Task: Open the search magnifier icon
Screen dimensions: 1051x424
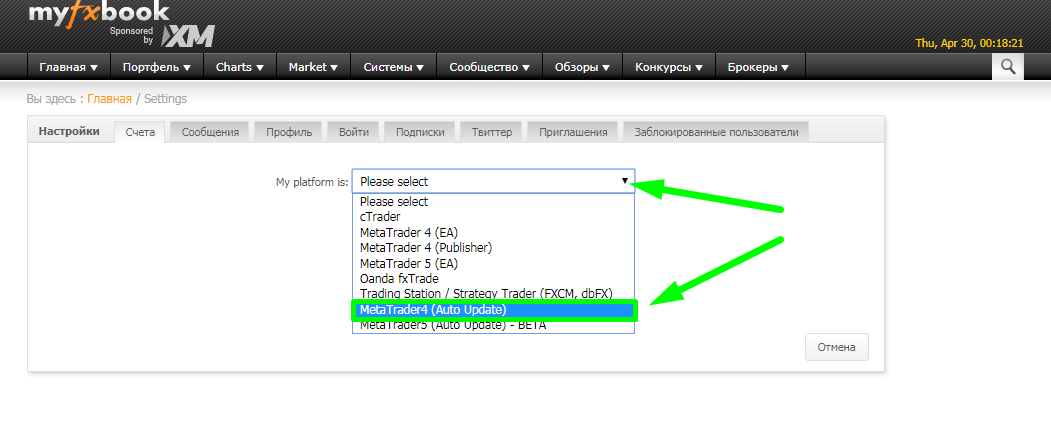Action: click(1007, 66)
